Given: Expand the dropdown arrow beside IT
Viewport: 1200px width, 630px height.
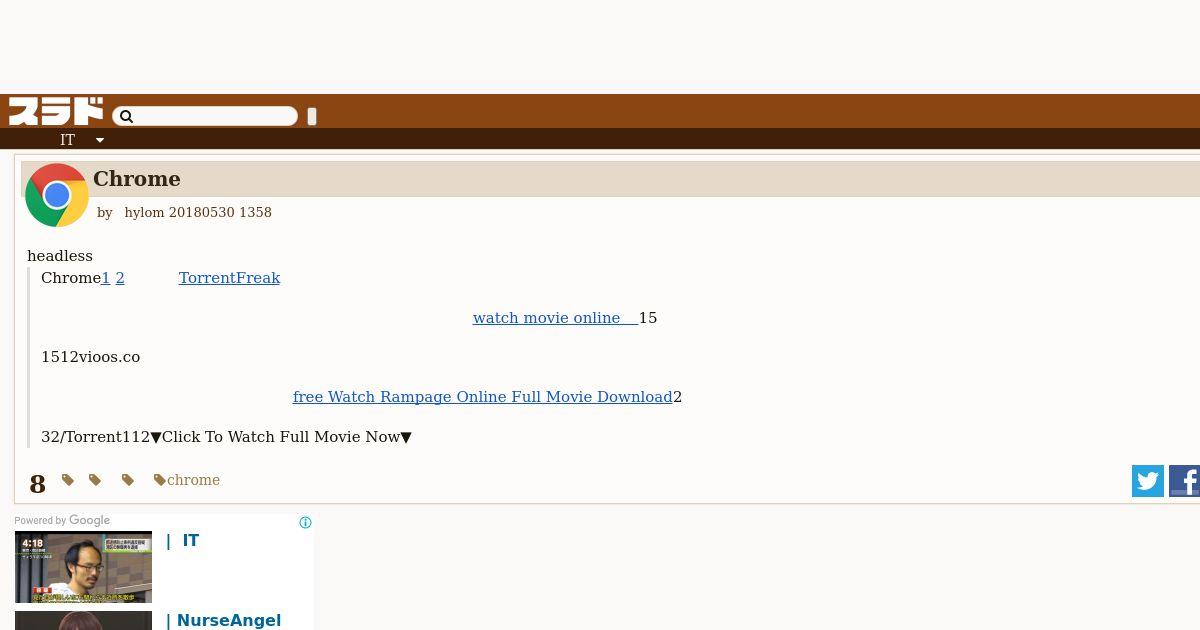Looking at the screenshot, I should coord(100,140).
